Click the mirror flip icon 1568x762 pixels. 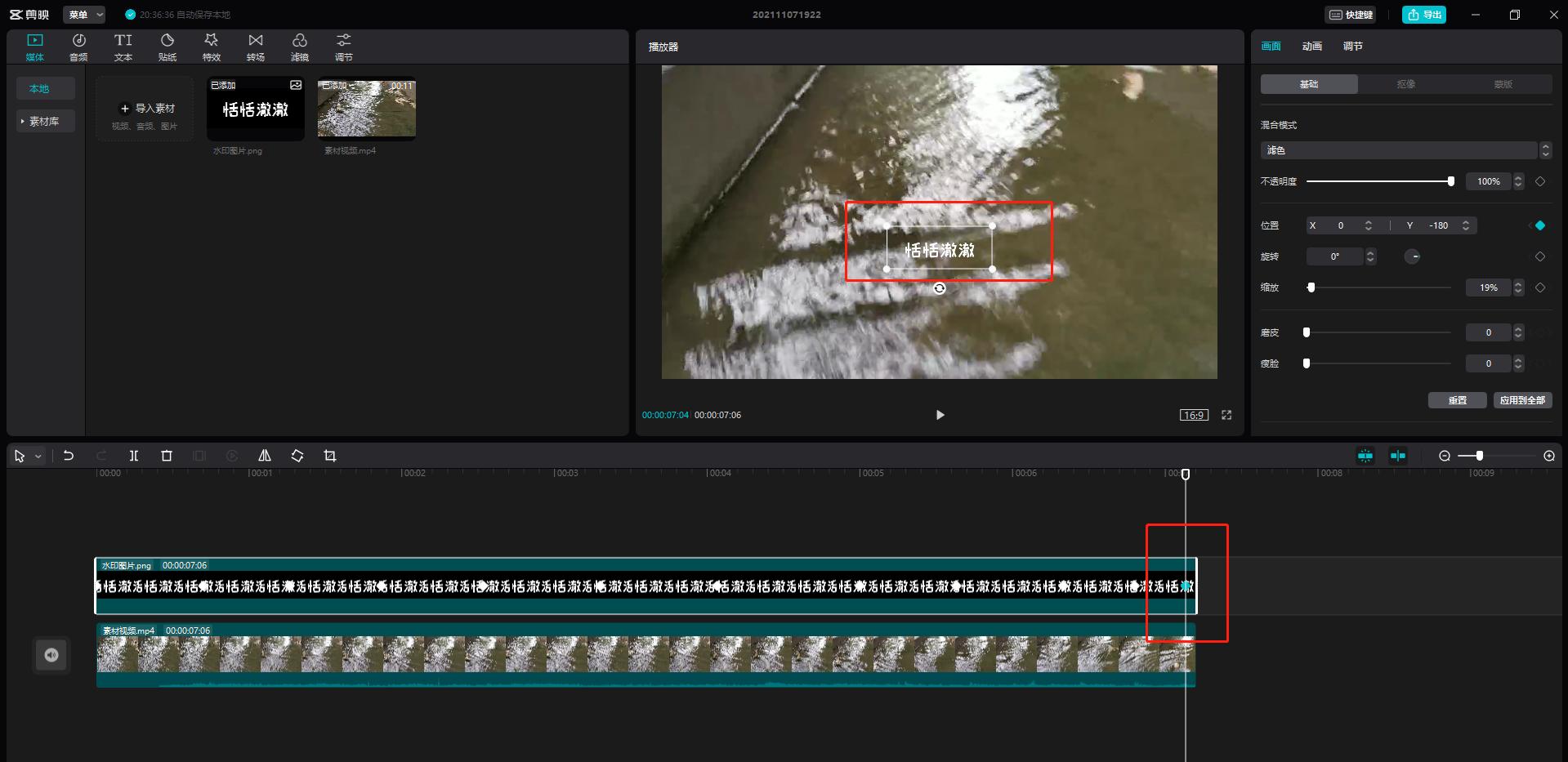(265, 456)
